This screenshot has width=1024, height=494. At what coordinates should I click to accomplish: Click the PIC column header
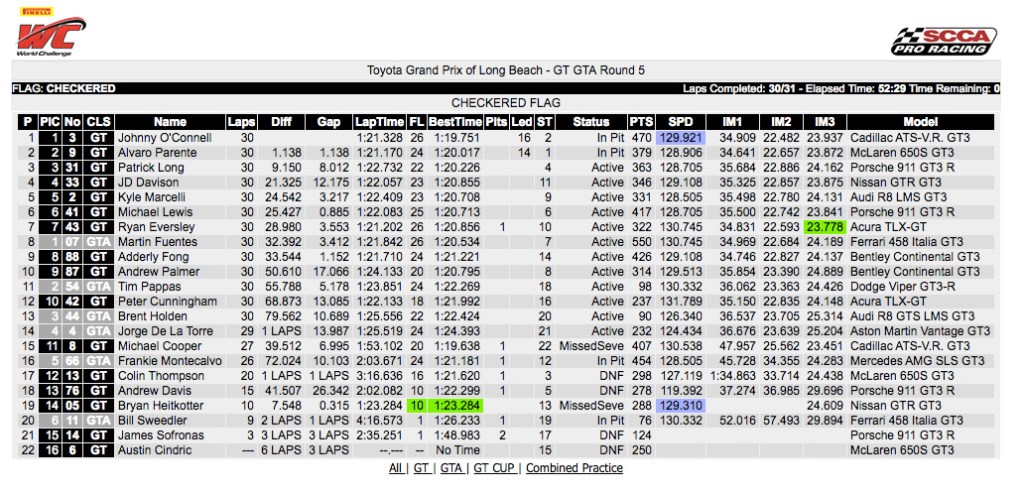tap(50, 122)
